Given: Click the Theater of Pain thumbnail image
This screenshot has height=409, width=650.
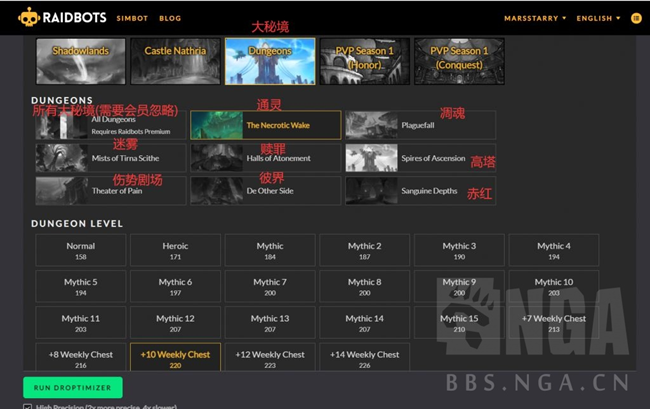Looking at the screenshot, I should pos(62,191).
